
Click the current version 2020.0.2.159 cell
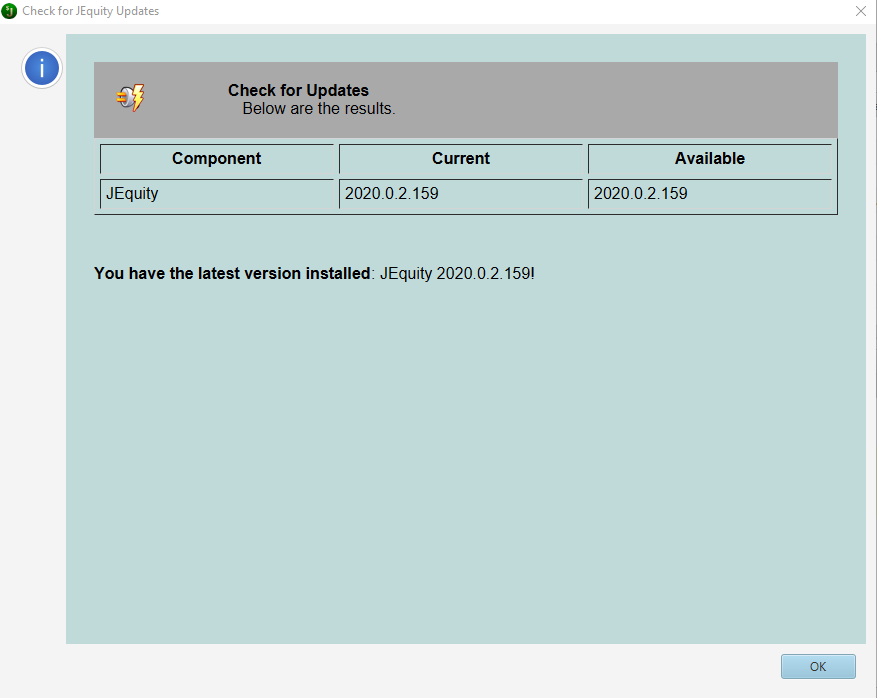(x=461, y=194)
